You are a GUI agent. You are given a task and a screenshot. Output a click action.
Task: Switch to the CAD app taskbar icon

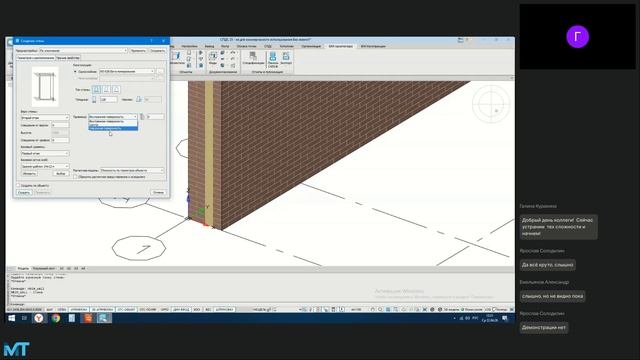click(x=103, y=318)
